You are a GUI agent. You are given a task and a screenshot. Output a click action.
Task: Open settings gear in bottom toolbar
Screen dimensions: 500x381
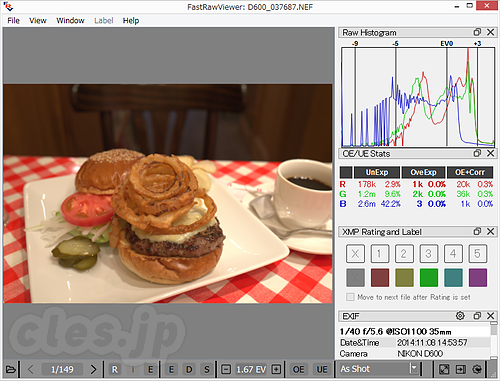(477, 369)
